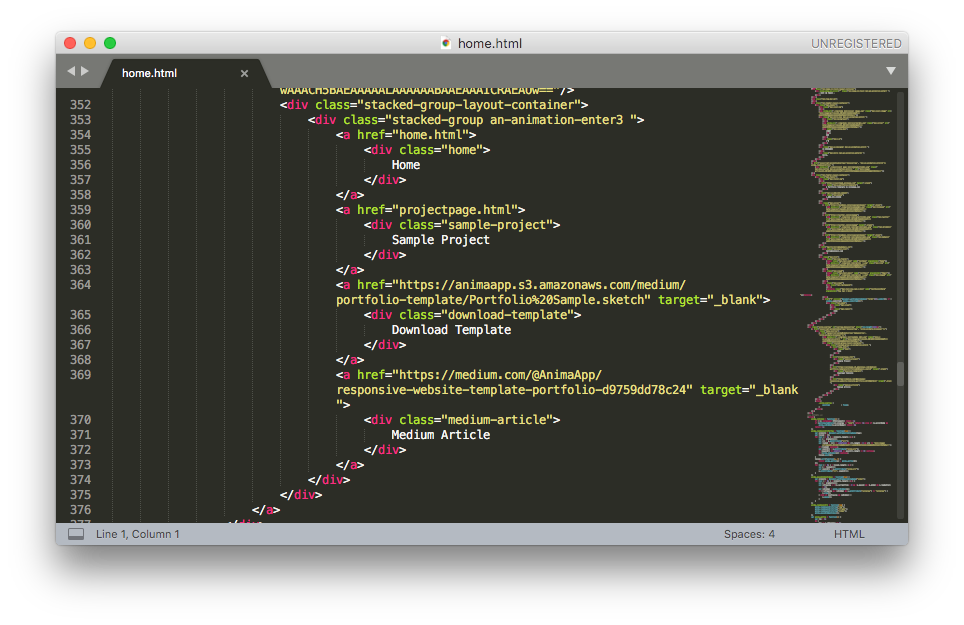This screenshot has width=964, height=625.
Task: Click the yellow minimize window control
Action: (x=88, y=43)
